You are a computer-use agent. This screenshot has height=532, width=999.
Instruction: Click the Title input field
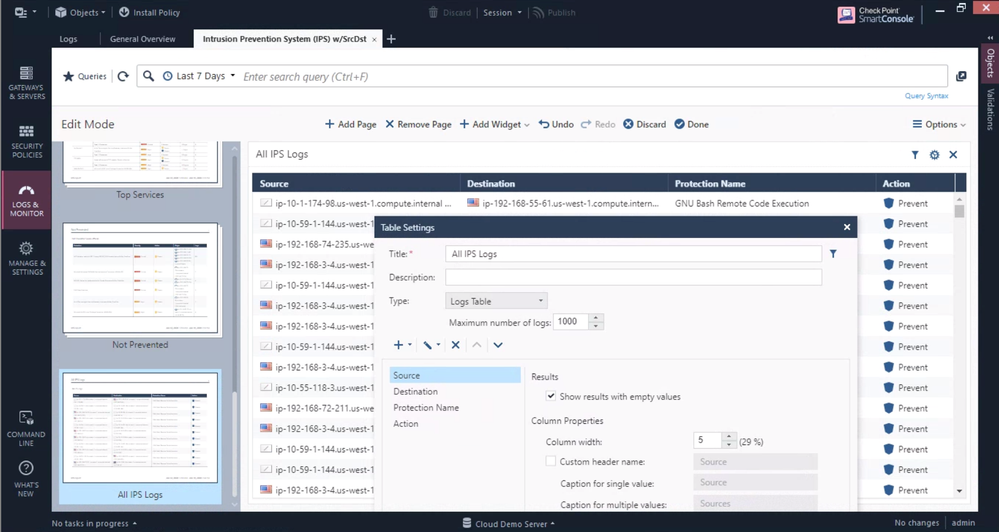[x=633, y=254]
